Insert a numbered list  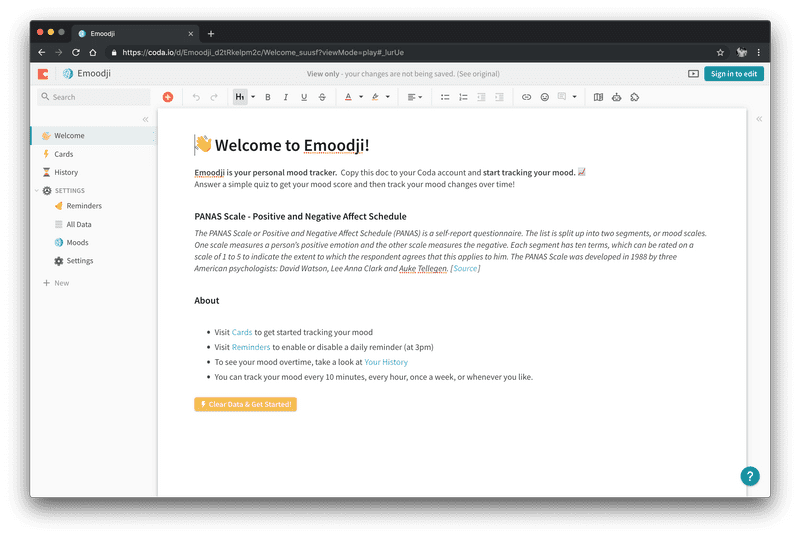(463, 97)
